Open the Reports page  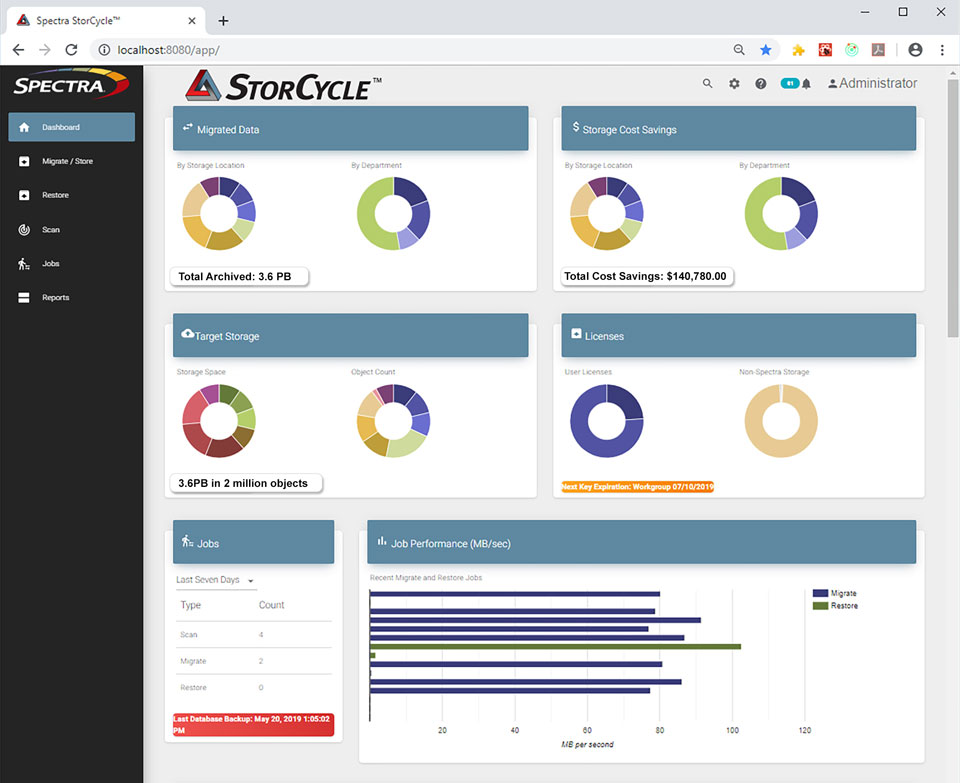(72, 298)
